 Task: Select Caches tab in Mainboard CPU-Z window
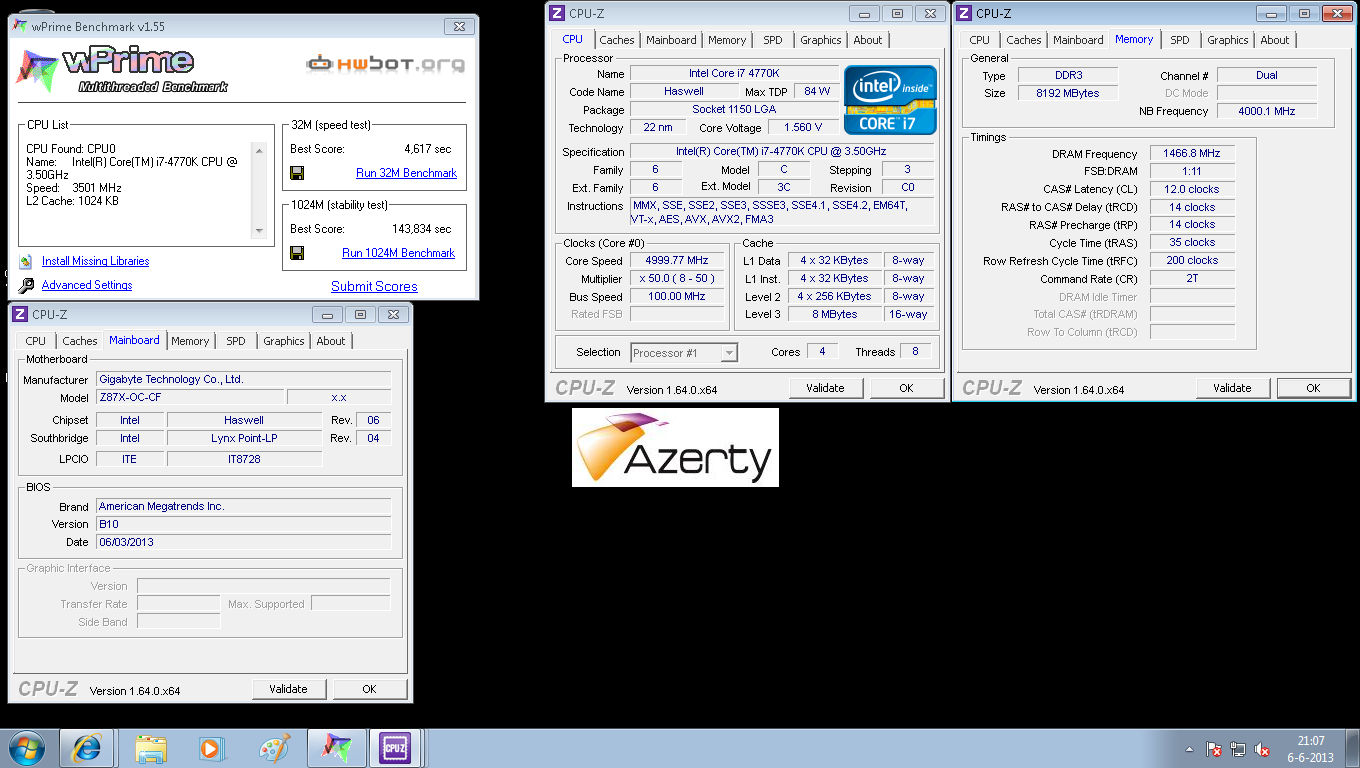[x=80, y=341]
